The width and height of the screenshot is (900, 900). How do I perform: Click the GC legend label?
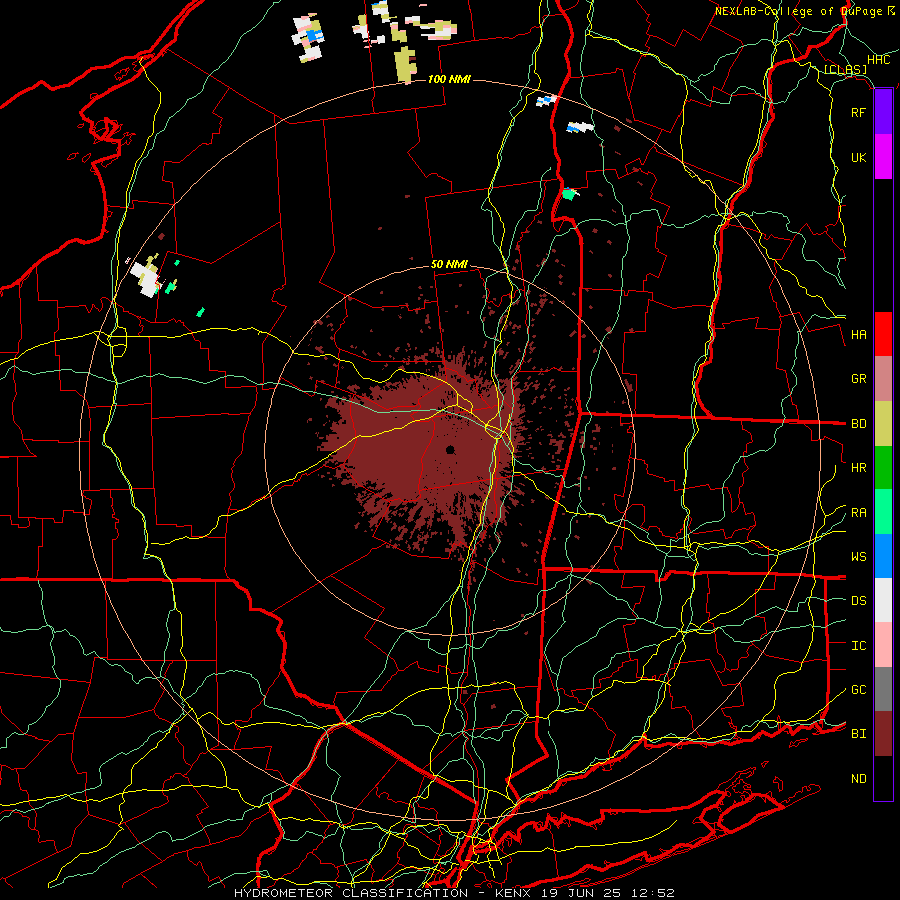click(x=858, y=690)
